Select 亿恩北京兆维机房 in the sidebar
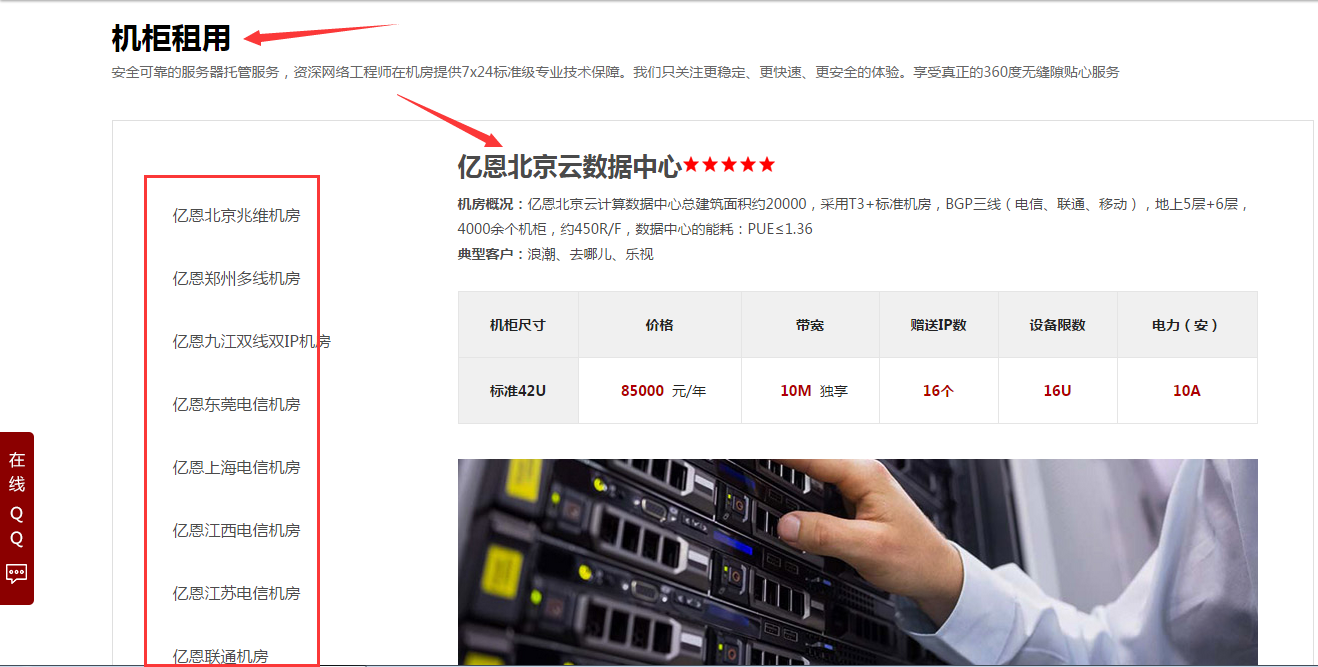The width and height of the screenshot is (1318, 667). (236, 216)
